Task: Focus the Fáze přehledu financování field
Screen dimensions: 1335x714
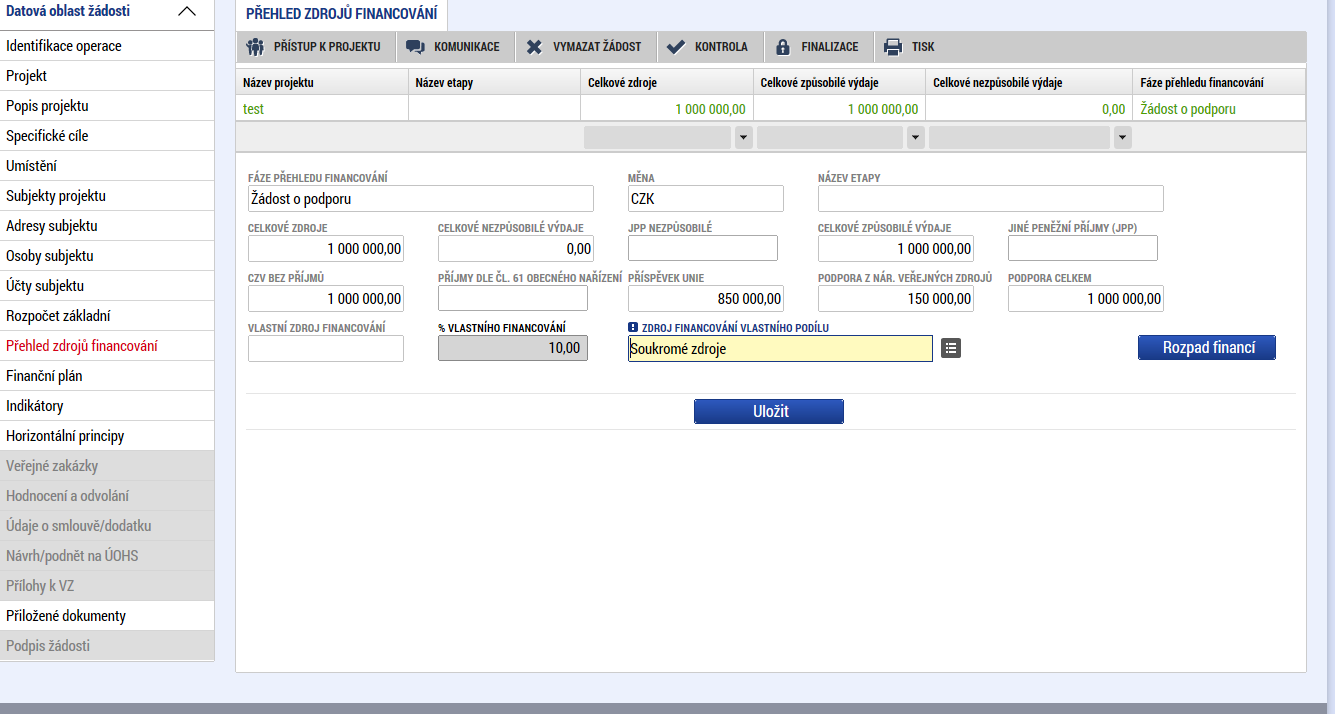Action: (421, 198)
